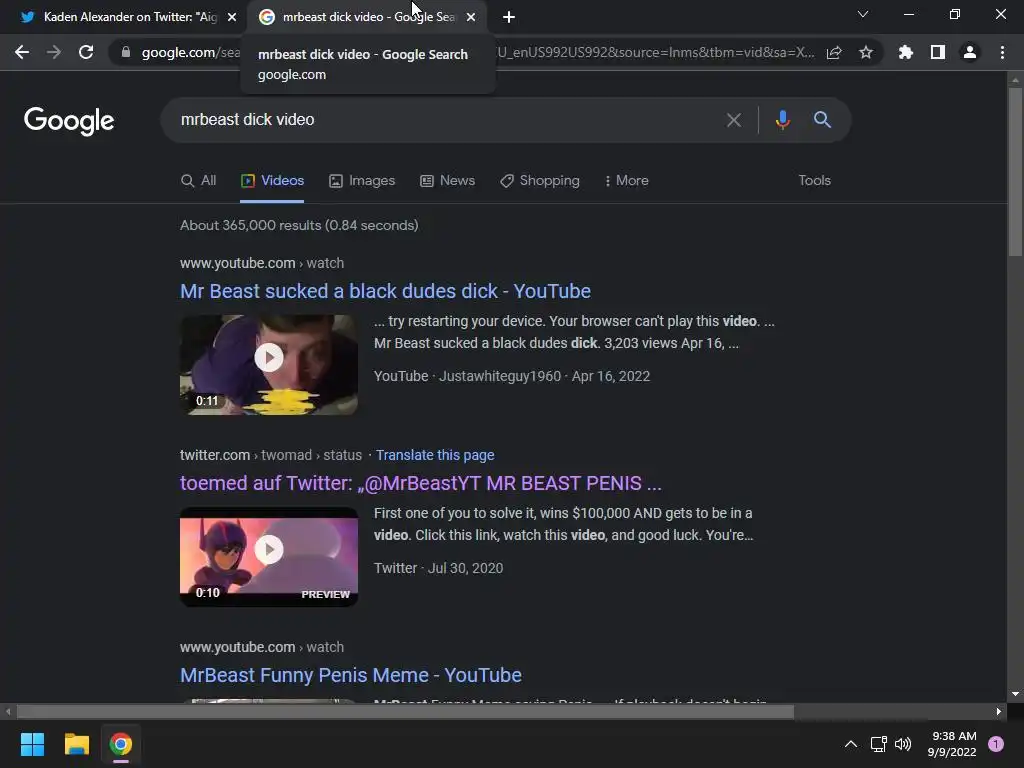Click the Google logo
This screenshot has height=768, width=1024.
(x=69, y=120)
